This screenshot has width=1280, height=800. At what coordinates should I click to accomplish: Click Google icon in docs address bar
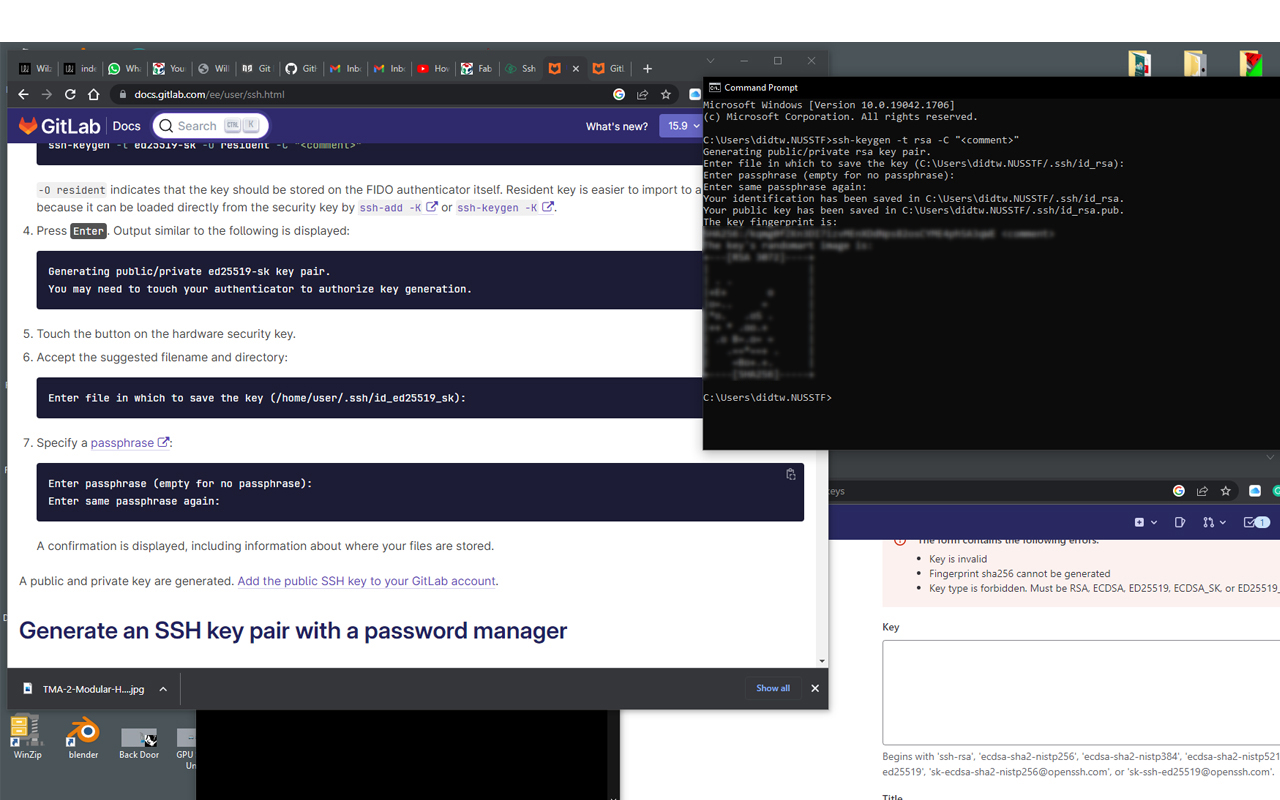(x=619, y=94)
